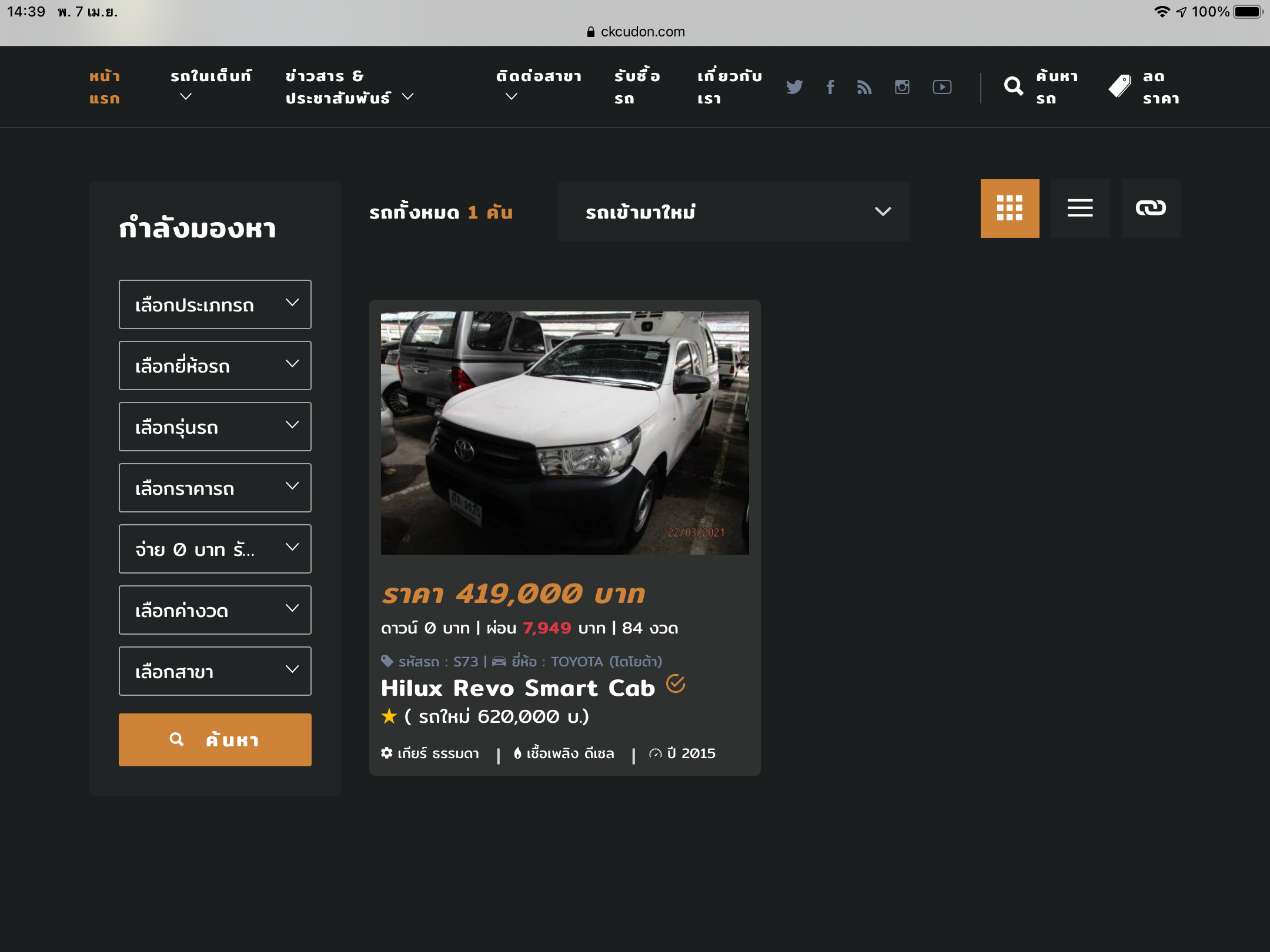
Task: Open the Instagram social icon
Action: (902, 87)
